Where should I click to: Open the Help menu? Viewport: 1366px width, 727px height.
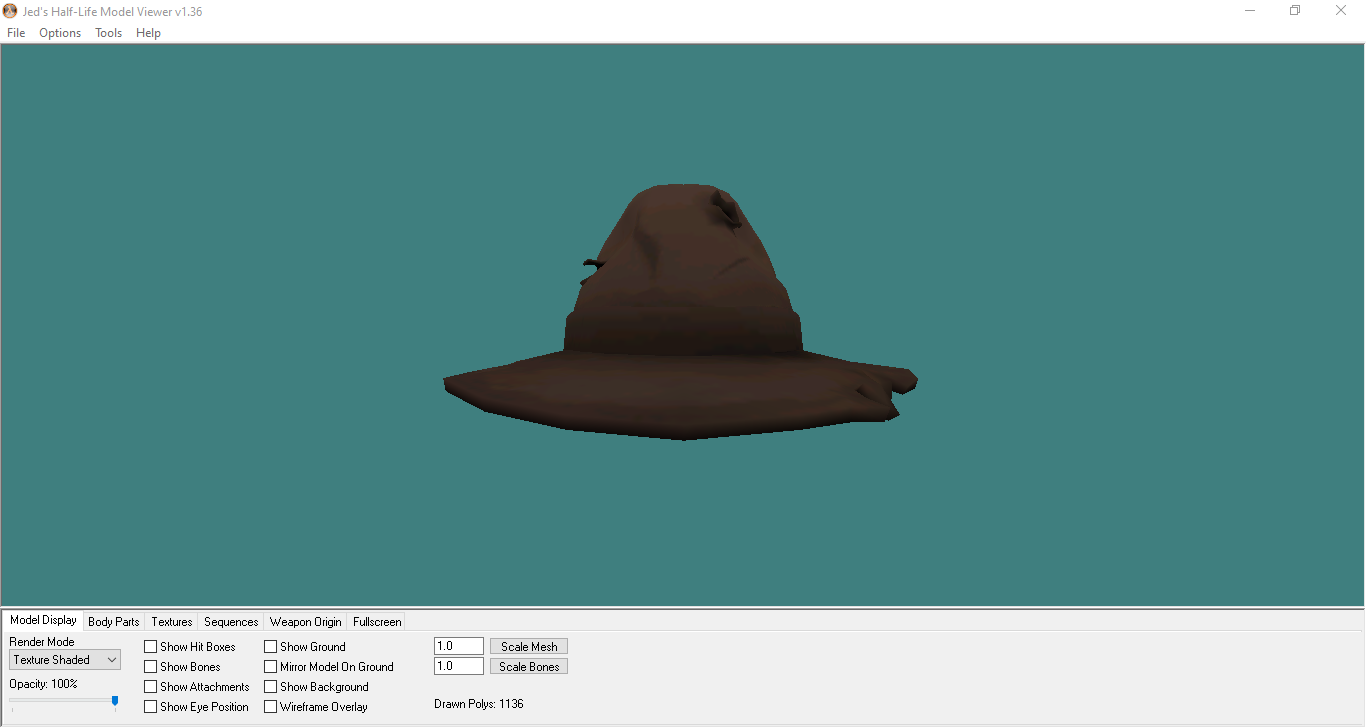pos(148,33)
